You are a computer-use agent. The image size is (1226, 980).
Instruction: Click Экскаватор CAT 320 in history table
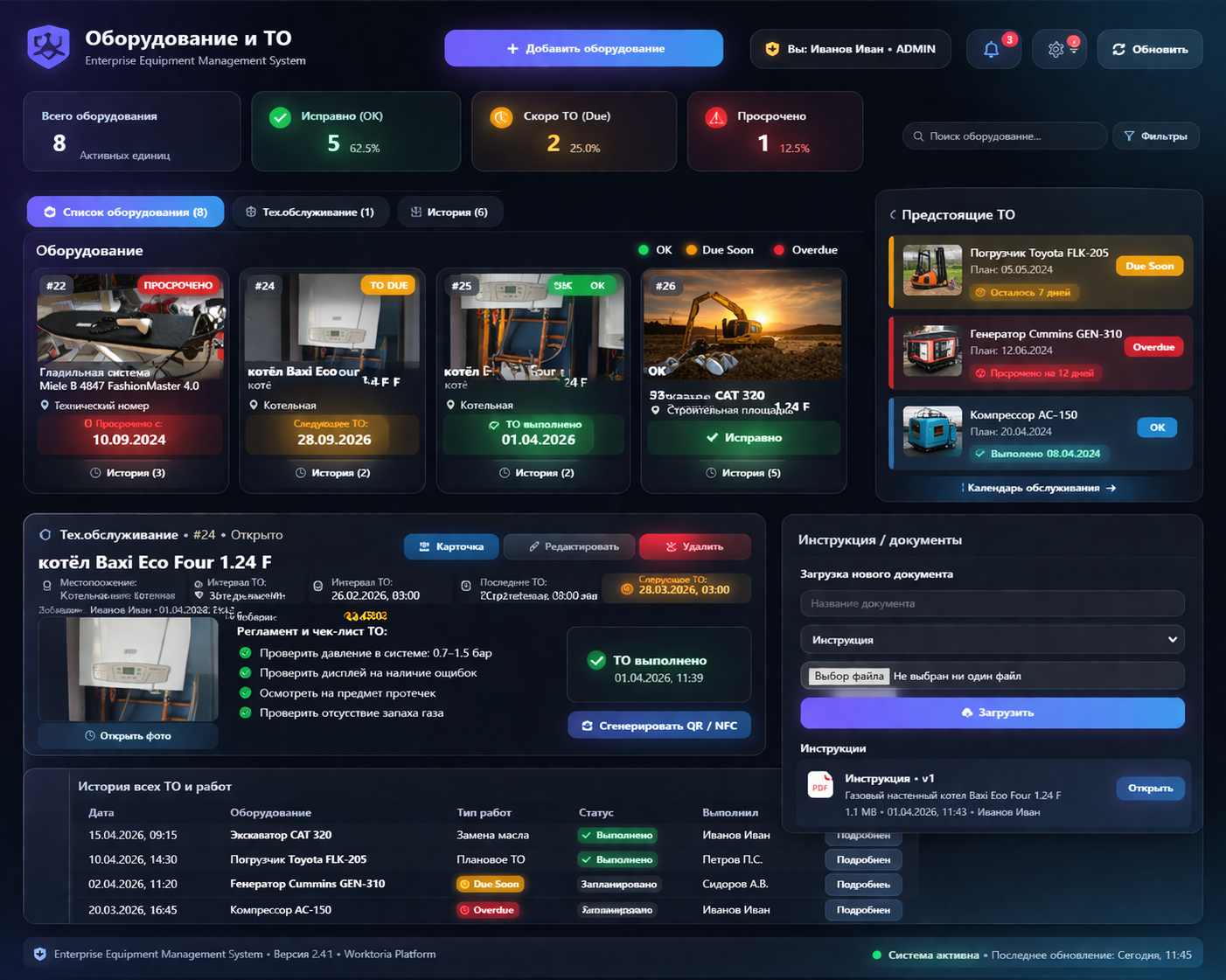pos(281,835)
